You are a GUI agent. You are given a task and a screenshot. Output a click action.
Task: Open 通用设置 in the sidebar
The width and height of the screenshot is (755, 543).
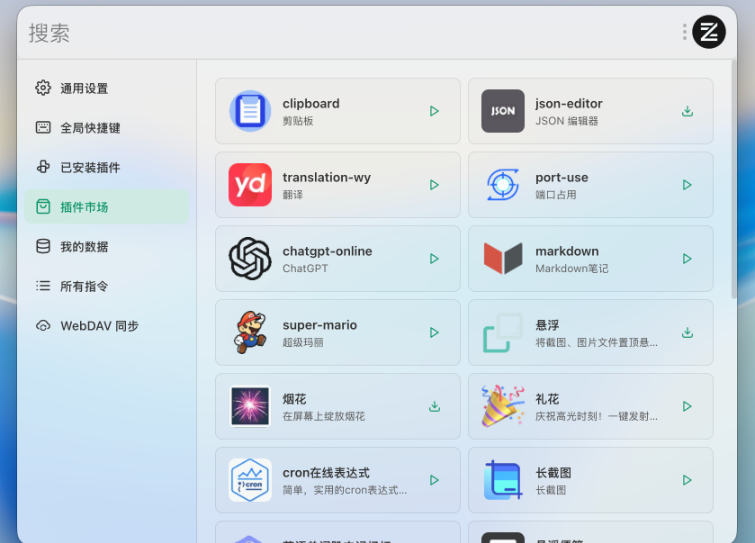pyautogui.click(x=106, y=88)
